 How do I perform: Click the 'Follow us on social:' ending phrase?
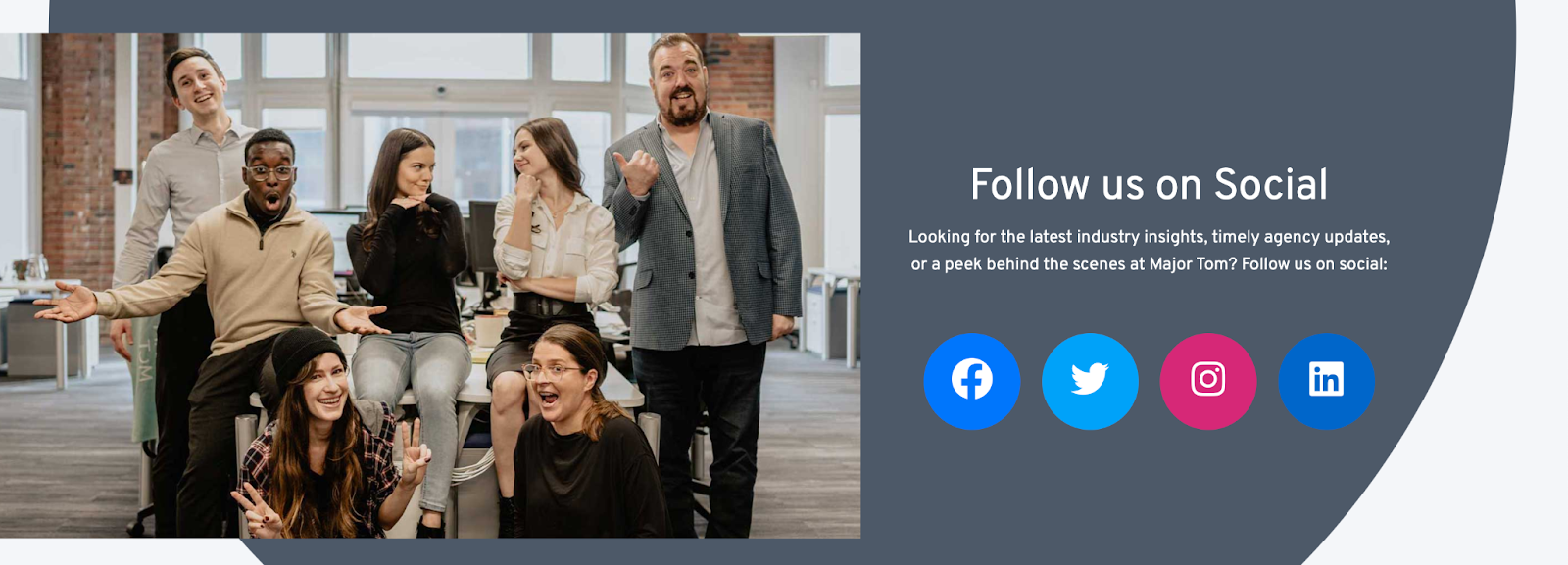coord(1314,264)
